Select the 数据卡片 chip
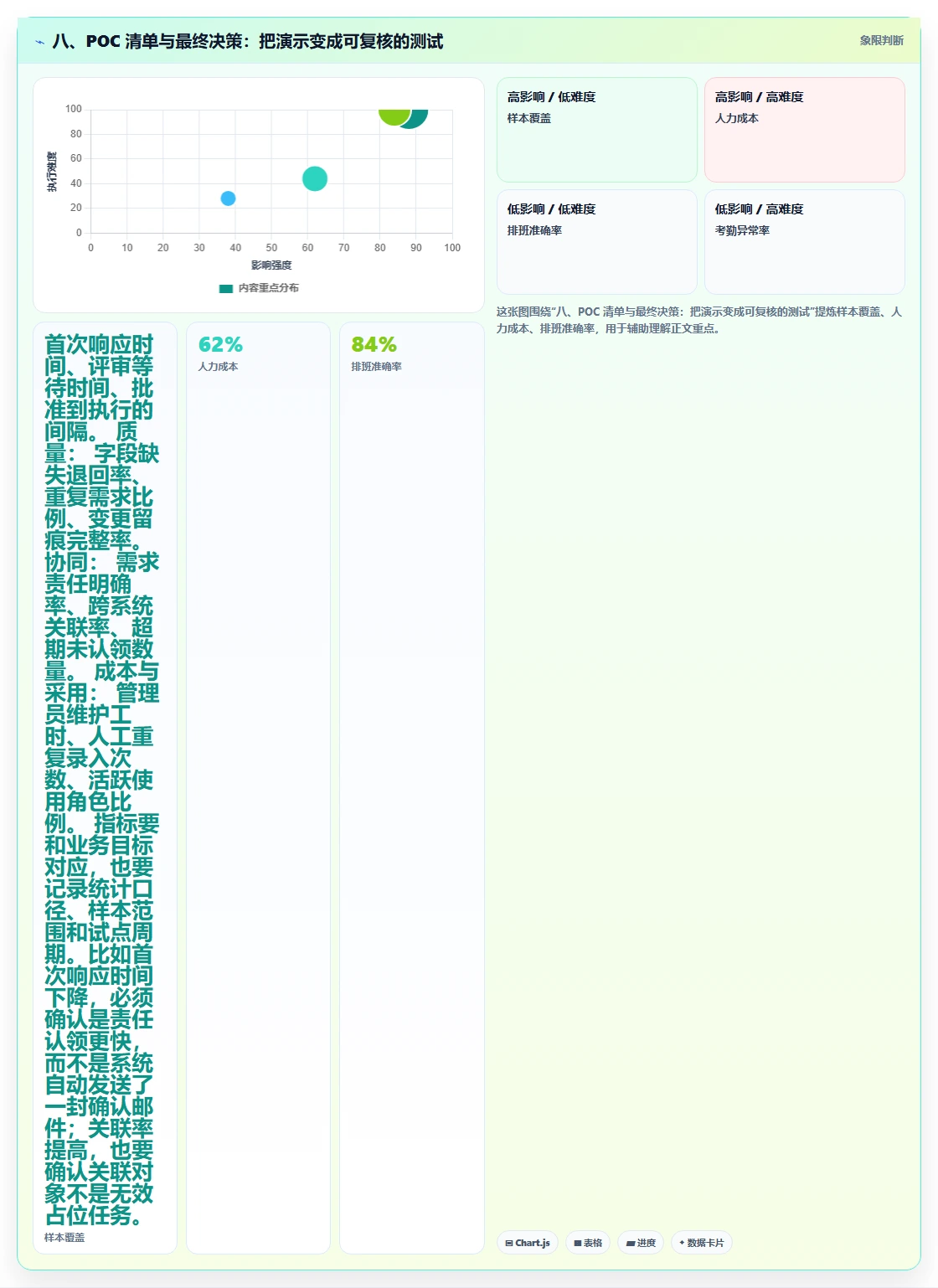The height and width of the screenshot is (1288, 938). coord(702,1243)
